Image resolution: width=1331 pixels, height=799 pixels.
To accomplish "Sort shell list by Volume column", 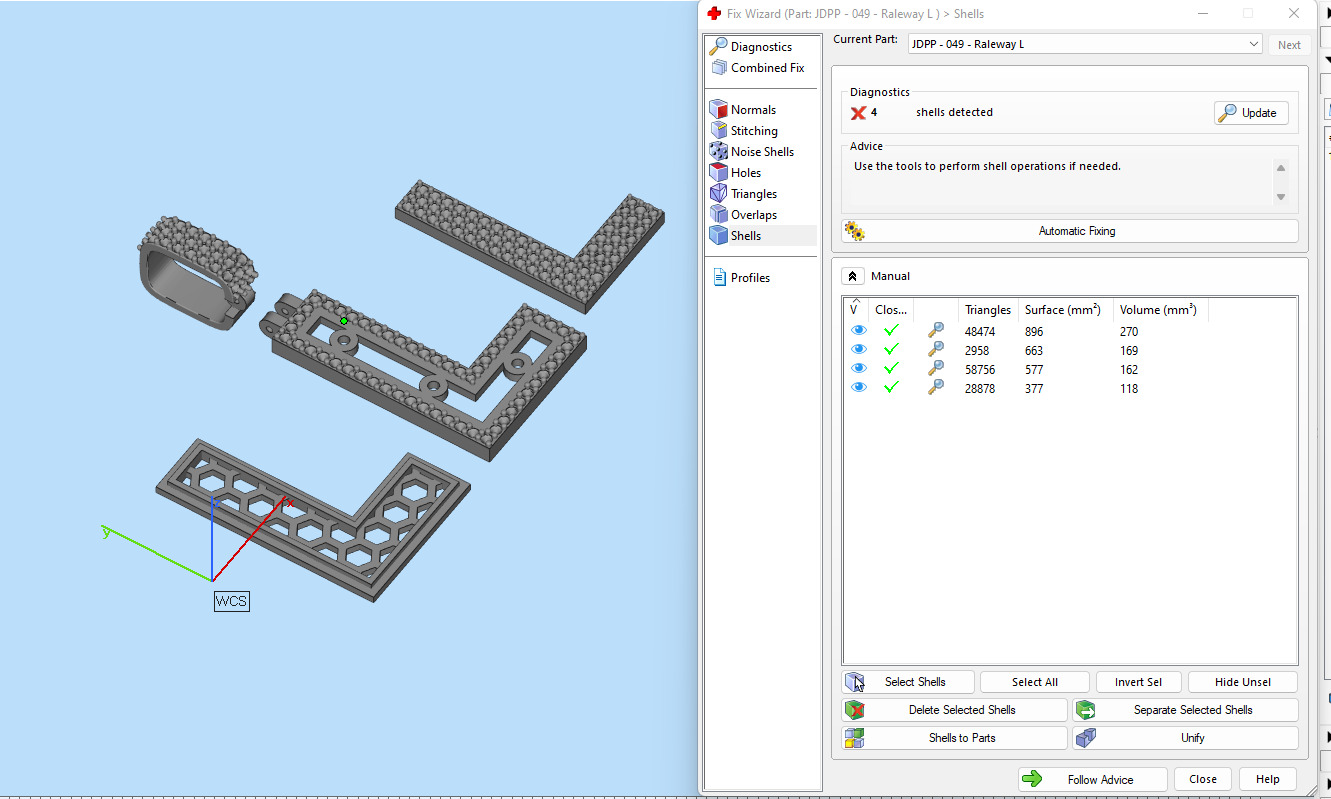I will tap(1161, 310).
